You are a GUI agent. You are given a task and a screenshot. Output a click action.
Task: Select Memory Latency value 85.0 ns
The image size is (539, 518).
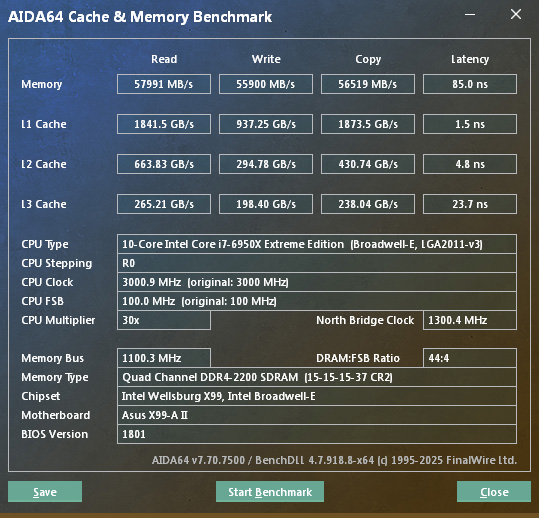470,84
